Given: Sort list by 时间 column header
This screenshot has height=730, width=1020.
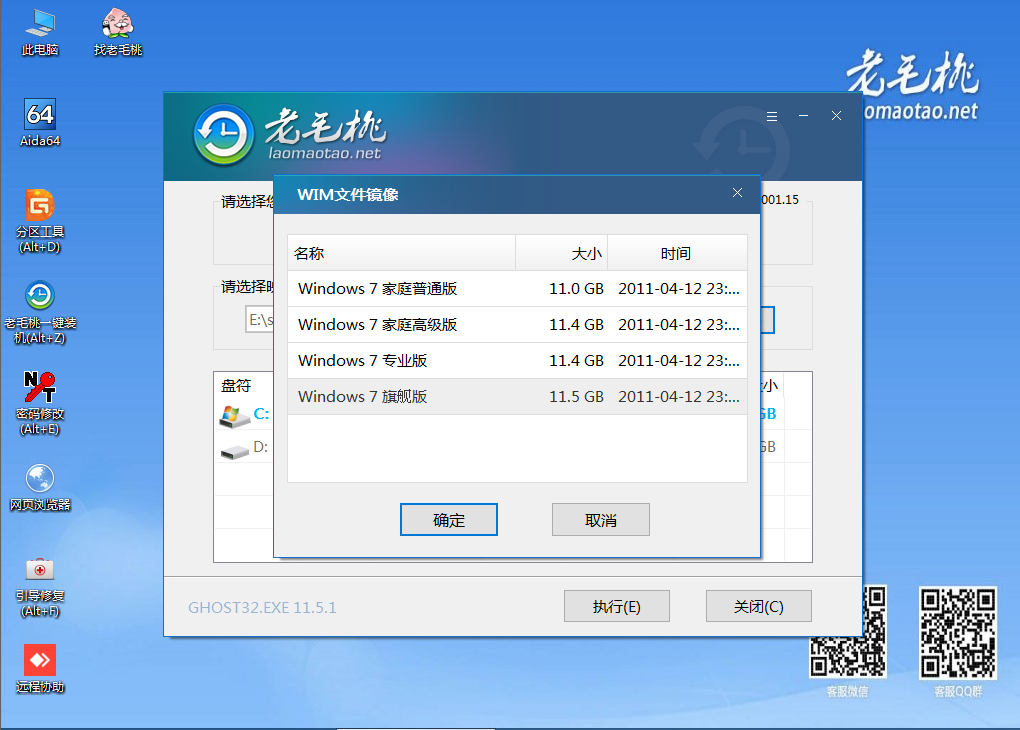Looking at the screenshot, I should tap(677, 253).
